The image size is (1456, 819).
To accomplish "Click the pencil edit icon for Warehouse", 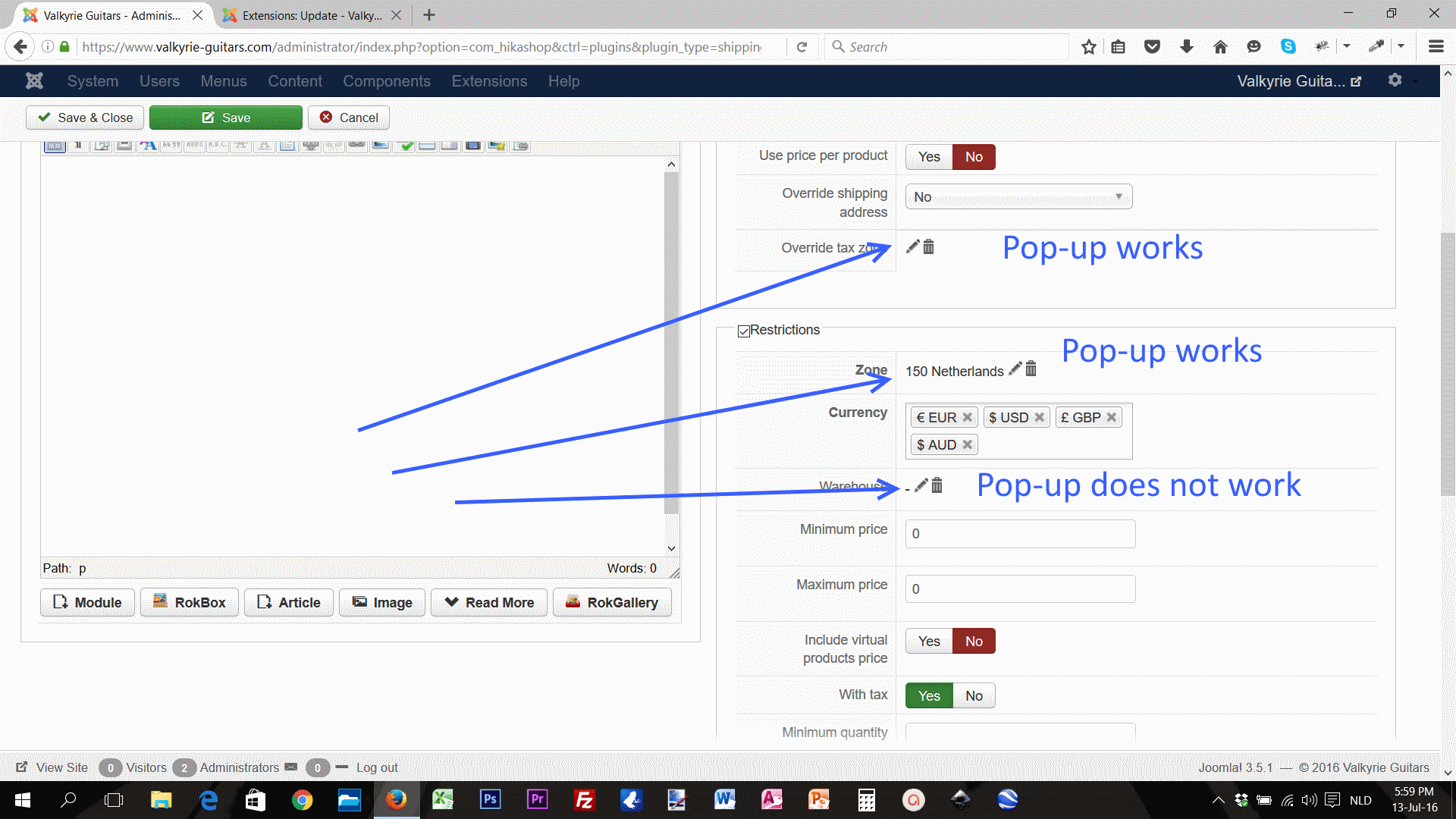I will pyautogui.click(x=921, y=485).
